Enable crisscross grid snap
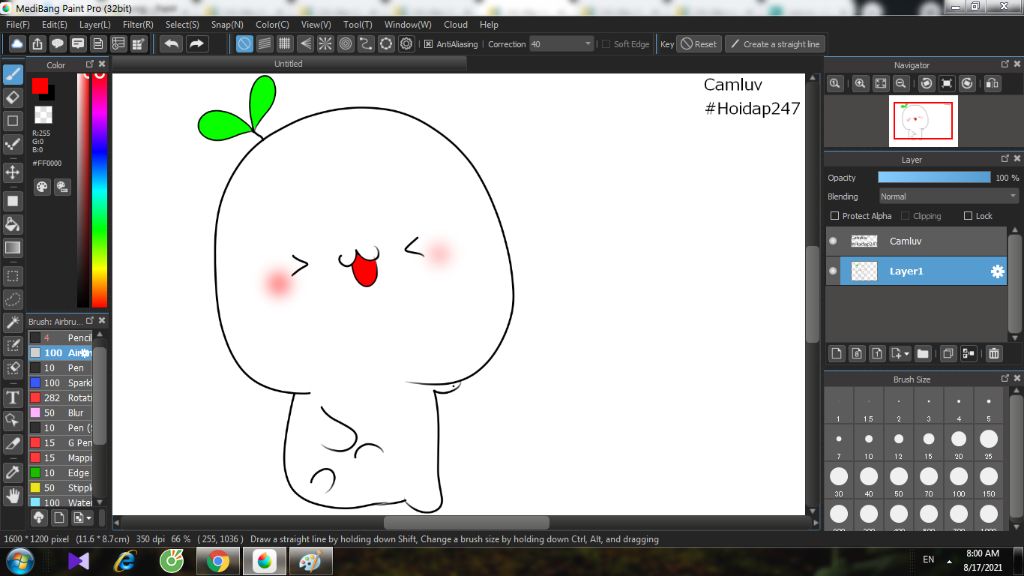The width and height of the screenshot is (1024, 576). pyautogui.click(x=285, y=44)
